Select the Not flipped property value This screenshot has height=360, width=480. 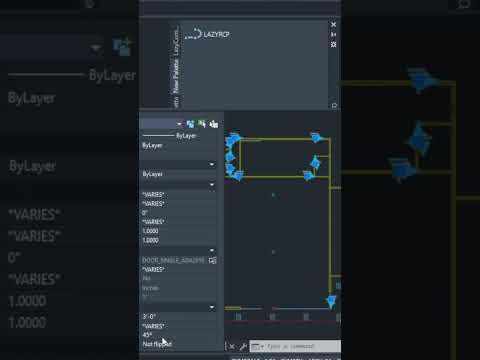click(x=157, y=344)
